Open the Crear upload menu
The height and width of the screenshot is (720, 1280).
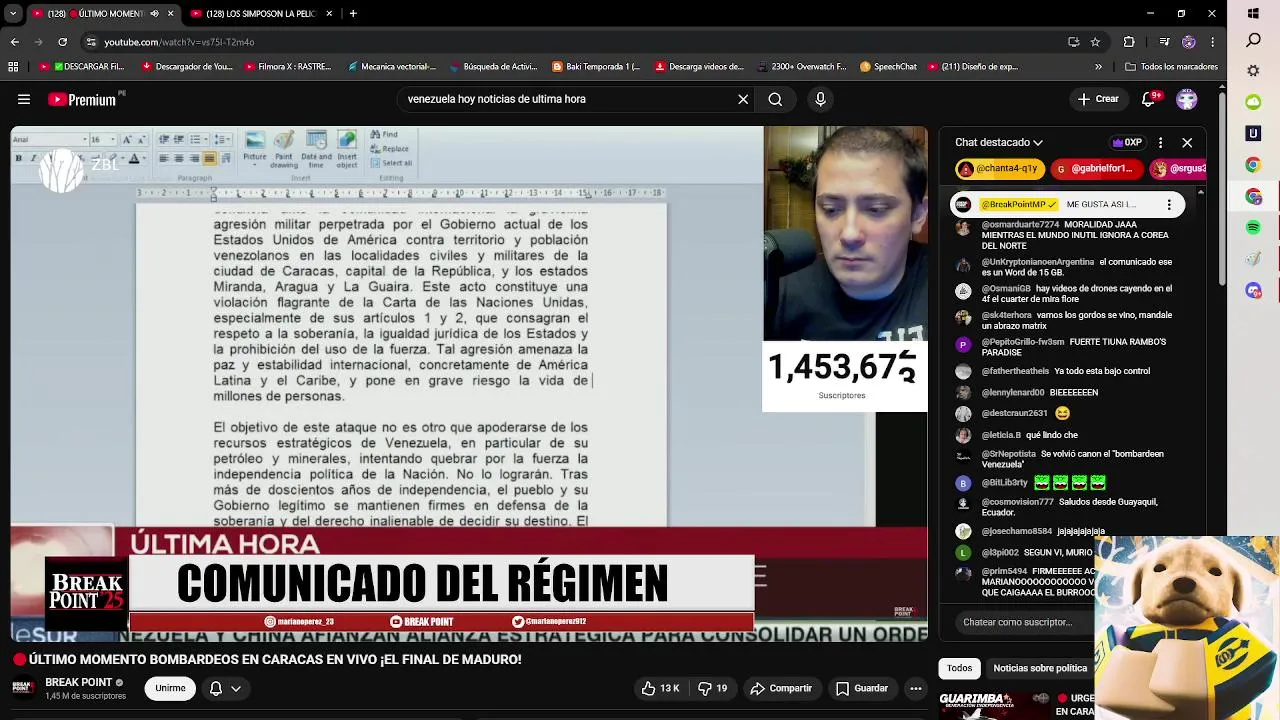(x=1098, y=99)
